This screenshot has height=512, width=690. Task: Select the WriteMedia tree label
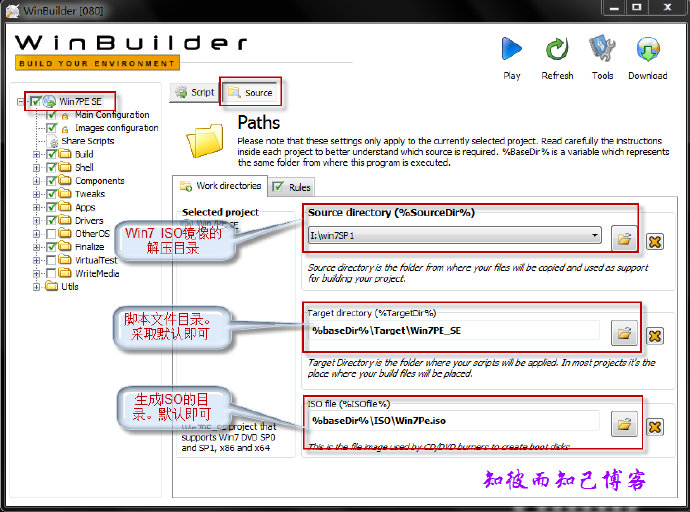click(97, 273)
